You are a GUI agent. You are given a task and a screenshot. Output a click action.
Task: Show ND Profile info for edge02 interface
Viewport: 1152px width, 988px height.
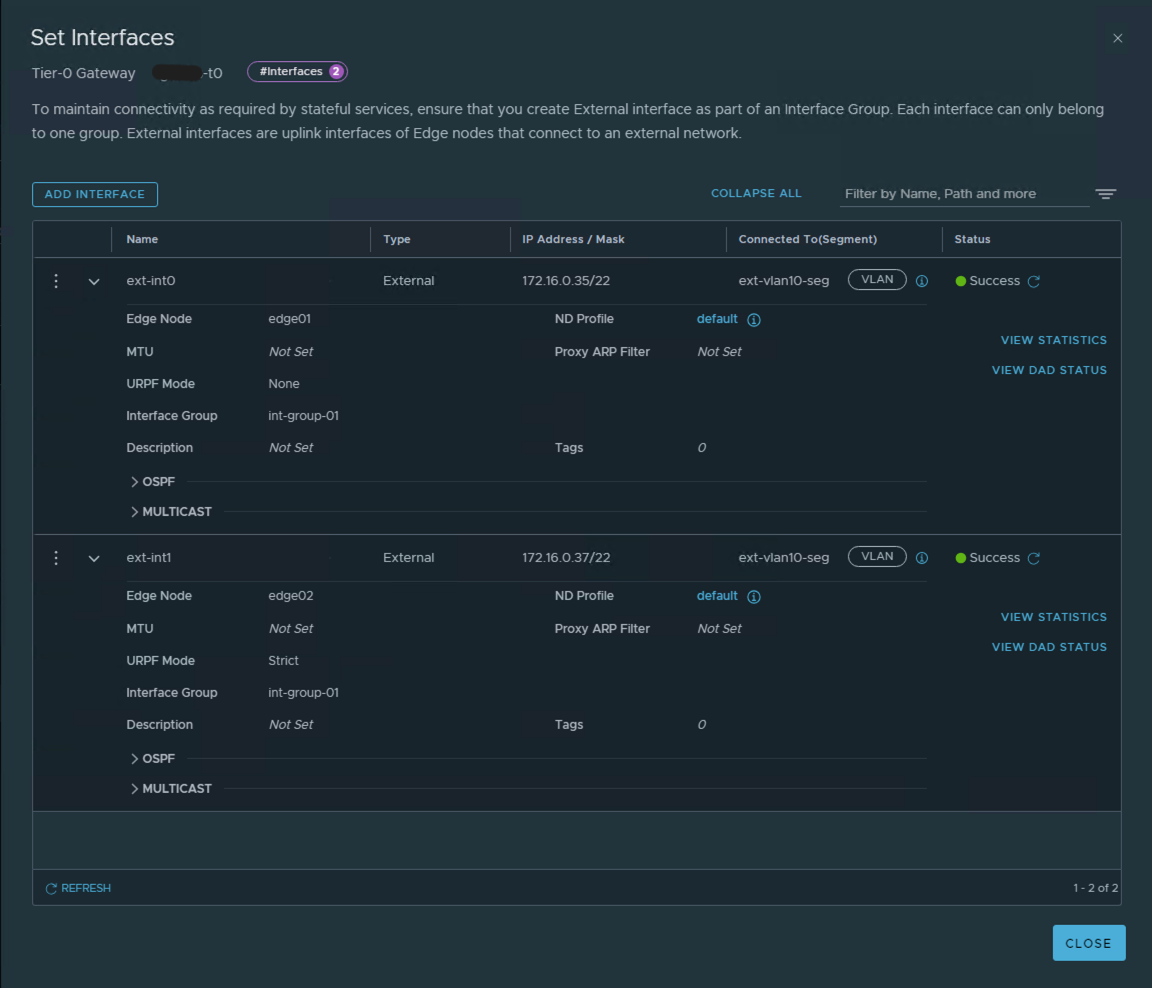pos(754,596)
